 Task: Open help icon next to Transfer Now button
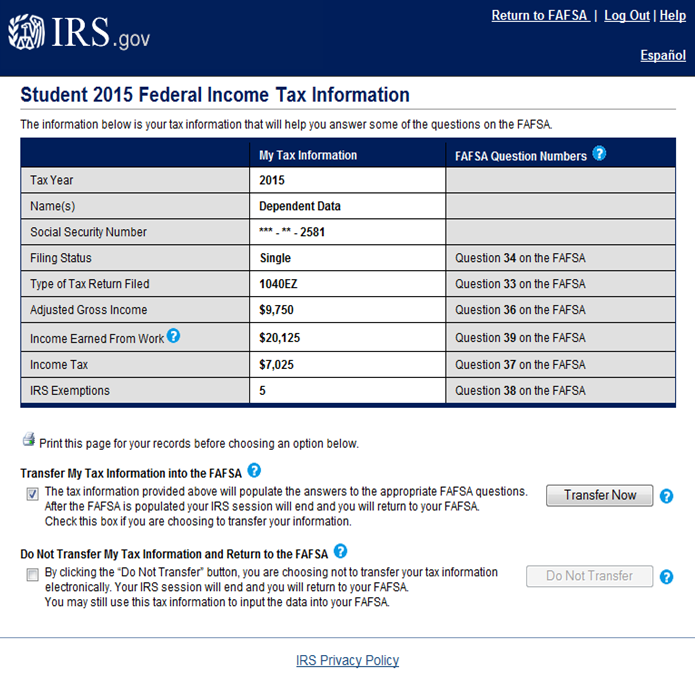[x=666, y=496]
